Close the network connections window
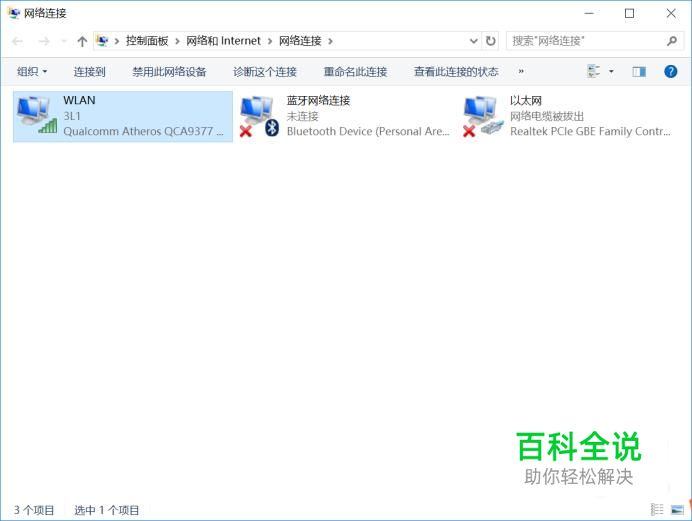This screenshot has width=692, height=521. pos(671,13)
